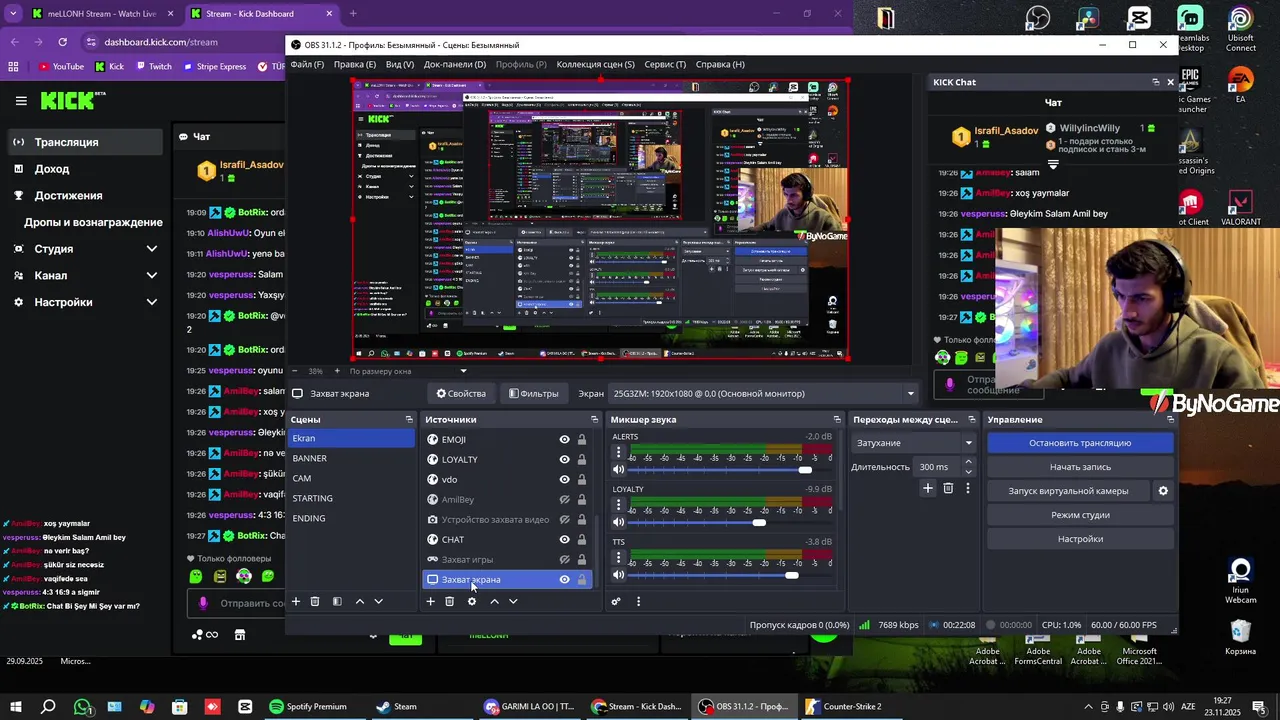Open Затухание transition type dropdown

[913, 443]
